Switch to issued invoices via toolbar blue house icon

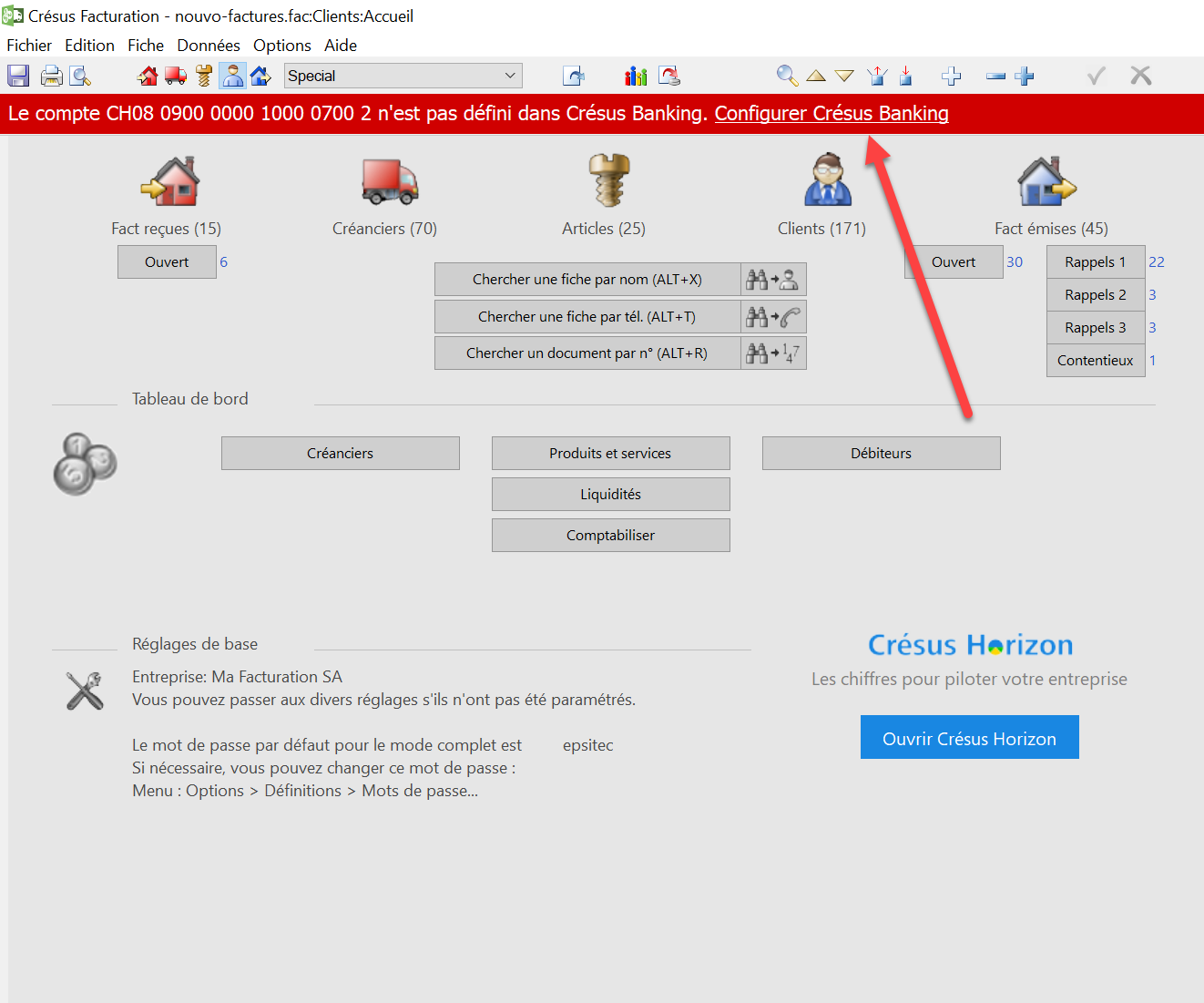(x=261, y=76)
